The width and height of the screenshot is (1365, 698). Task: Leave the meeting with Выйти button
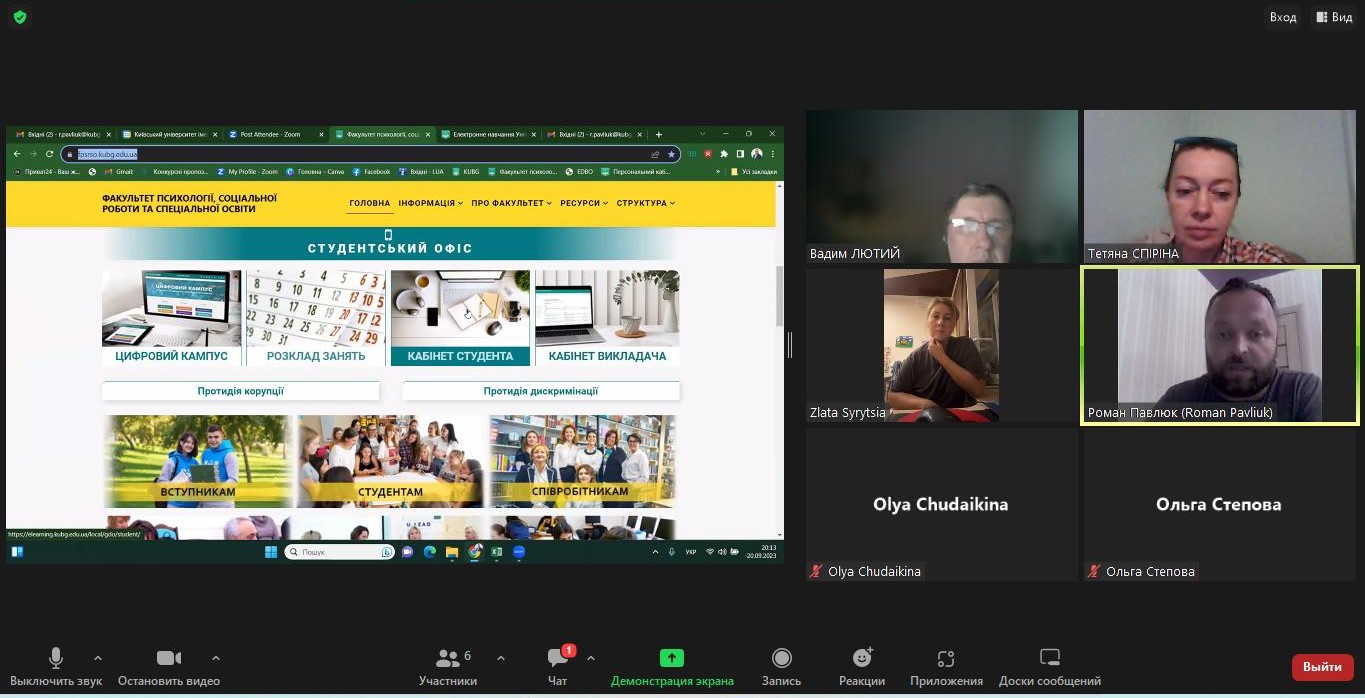1322,667
